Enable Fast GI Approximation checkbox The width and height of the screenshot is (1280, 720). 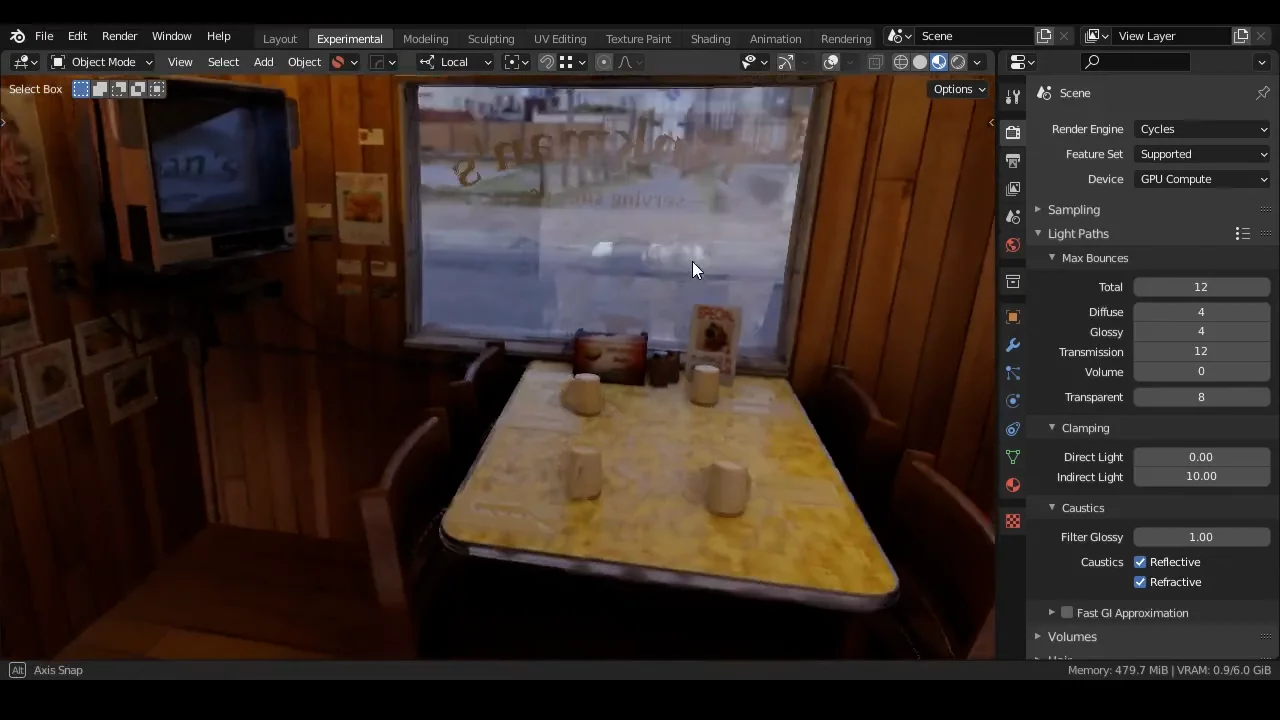pyautogui.click(x=1067, y=613)
